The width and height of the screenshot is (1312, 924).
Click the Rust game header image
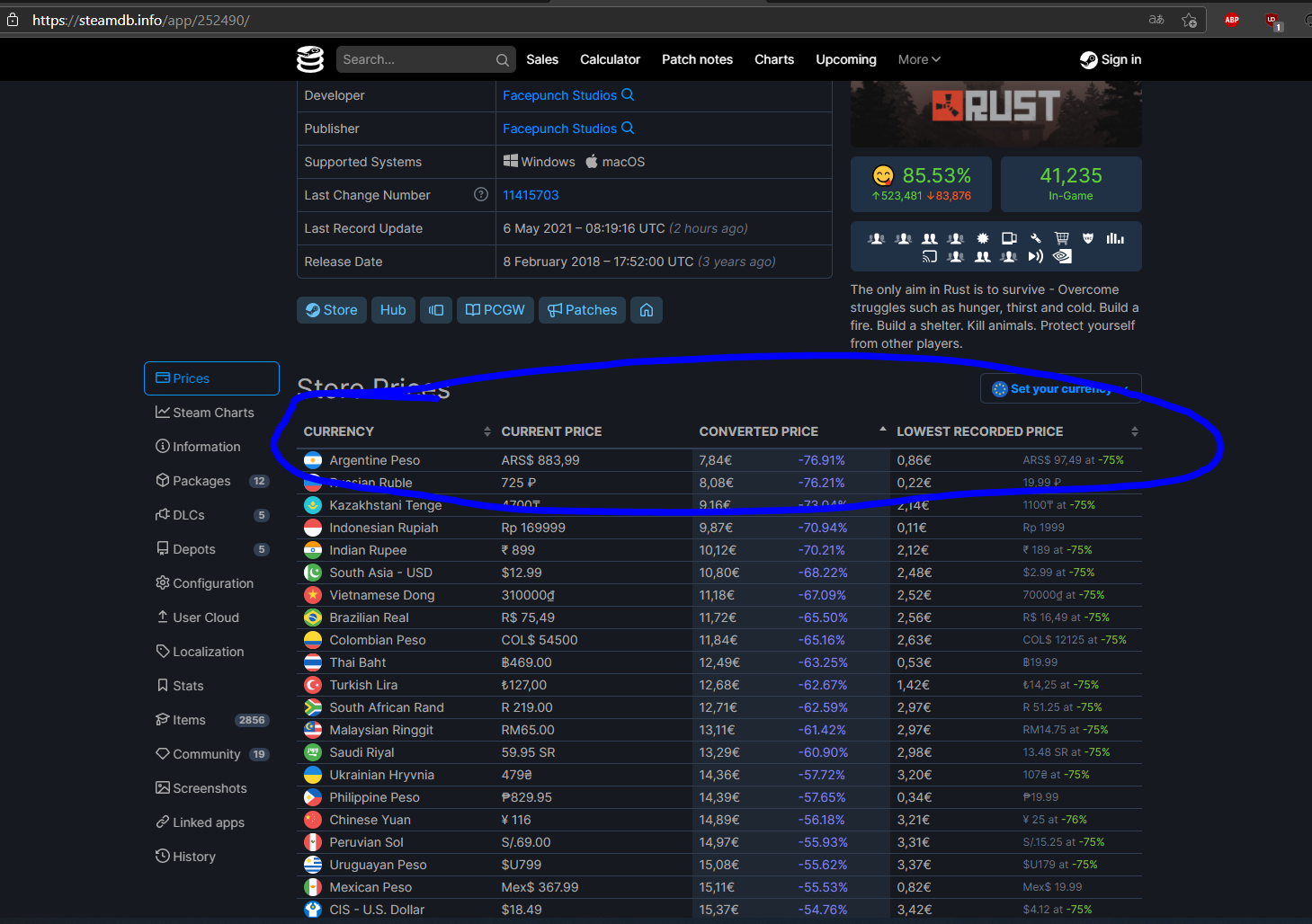tap(996, 114)
